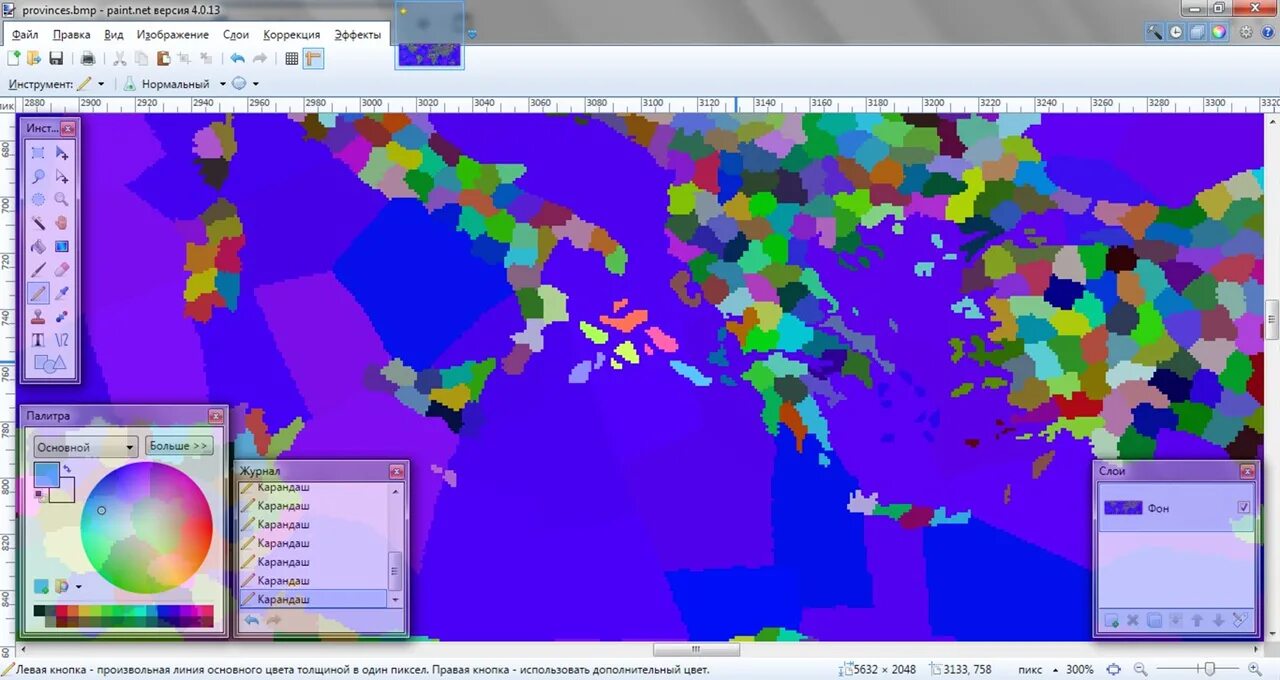The width and height of the screenshot is (1280, 680).
Task: Select the Фон layer row
Action: click(1176, 508)
